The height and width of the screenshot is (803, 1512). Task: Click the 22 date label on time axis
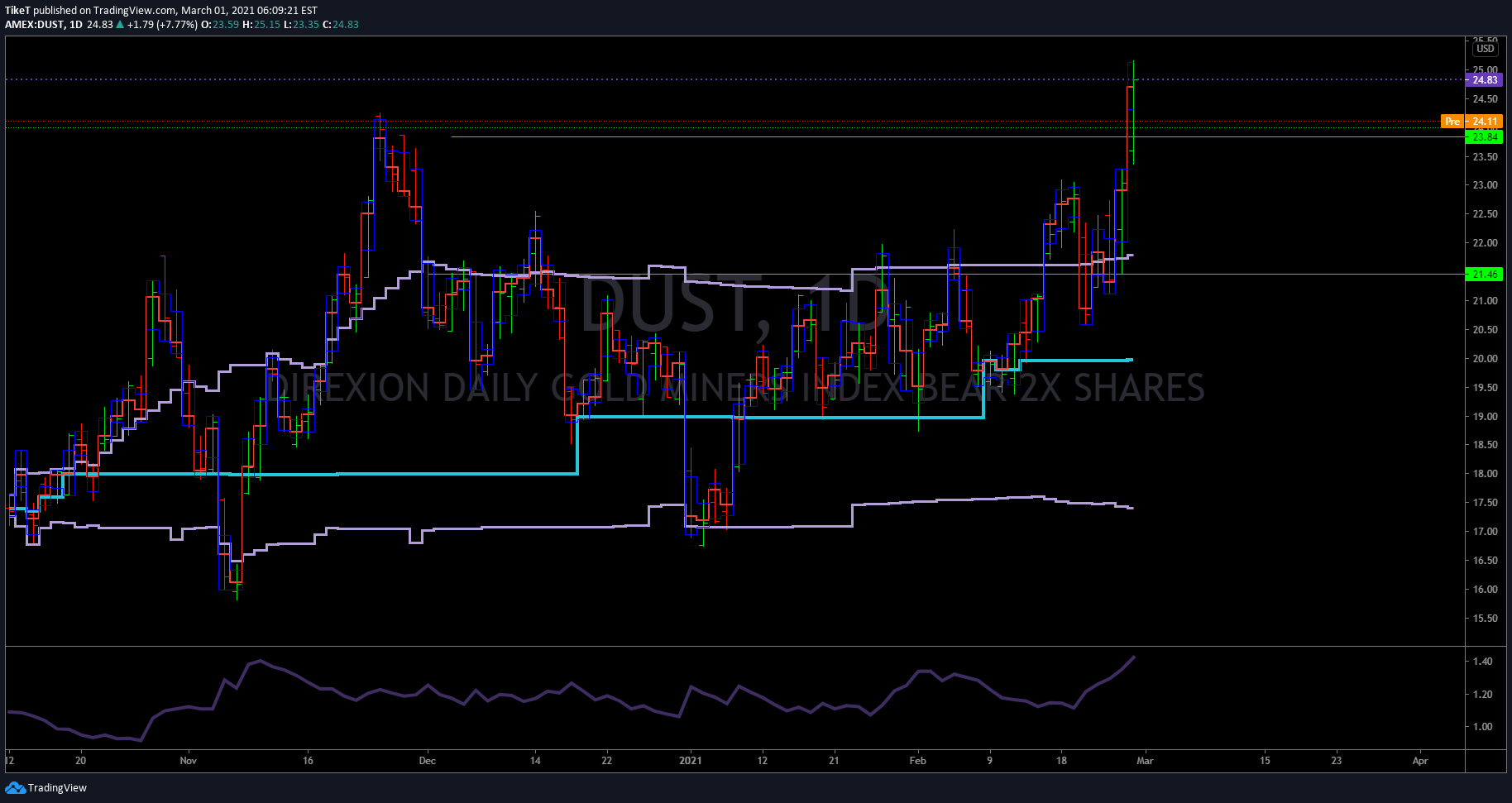pyautogui.click(x=606, y=761)
